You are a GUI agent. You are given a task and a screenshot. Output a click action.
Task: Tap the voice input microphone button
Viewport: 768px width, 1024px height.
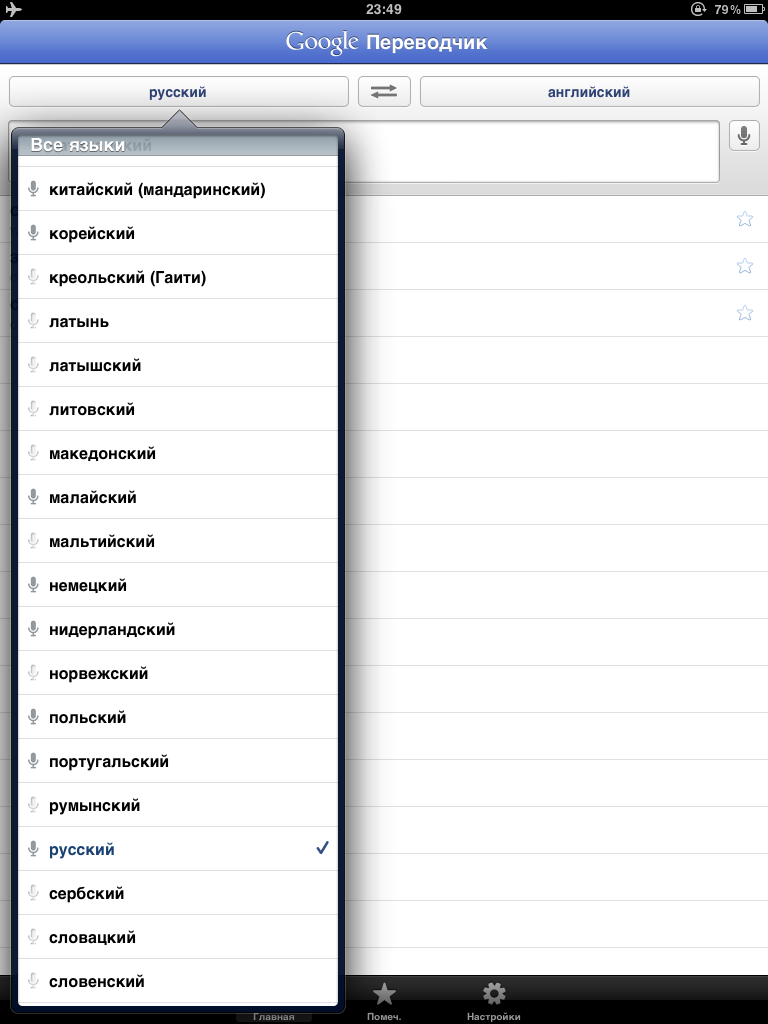pyautogui.click(x=744, y=135)
